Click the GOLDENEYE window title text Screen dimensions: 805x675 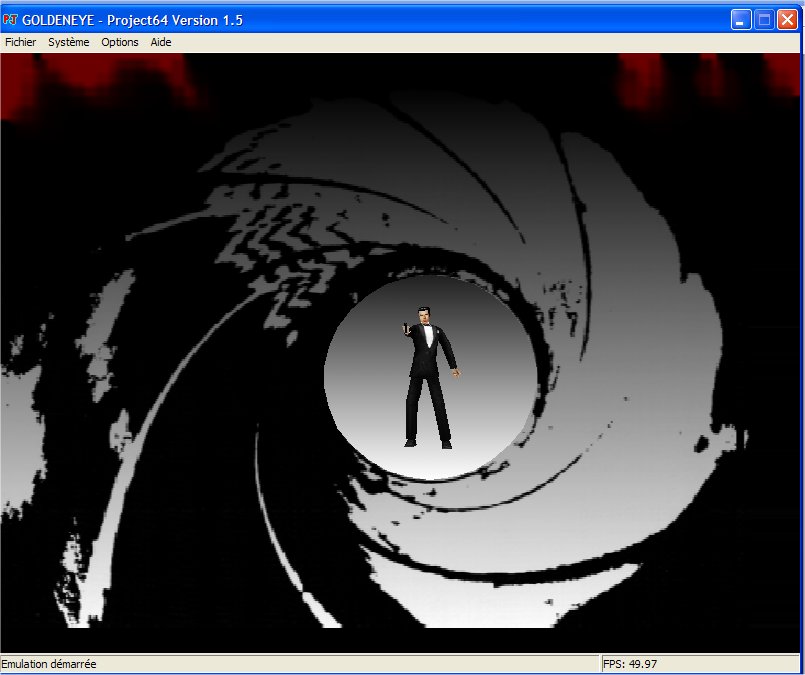[x=132, y=20]
